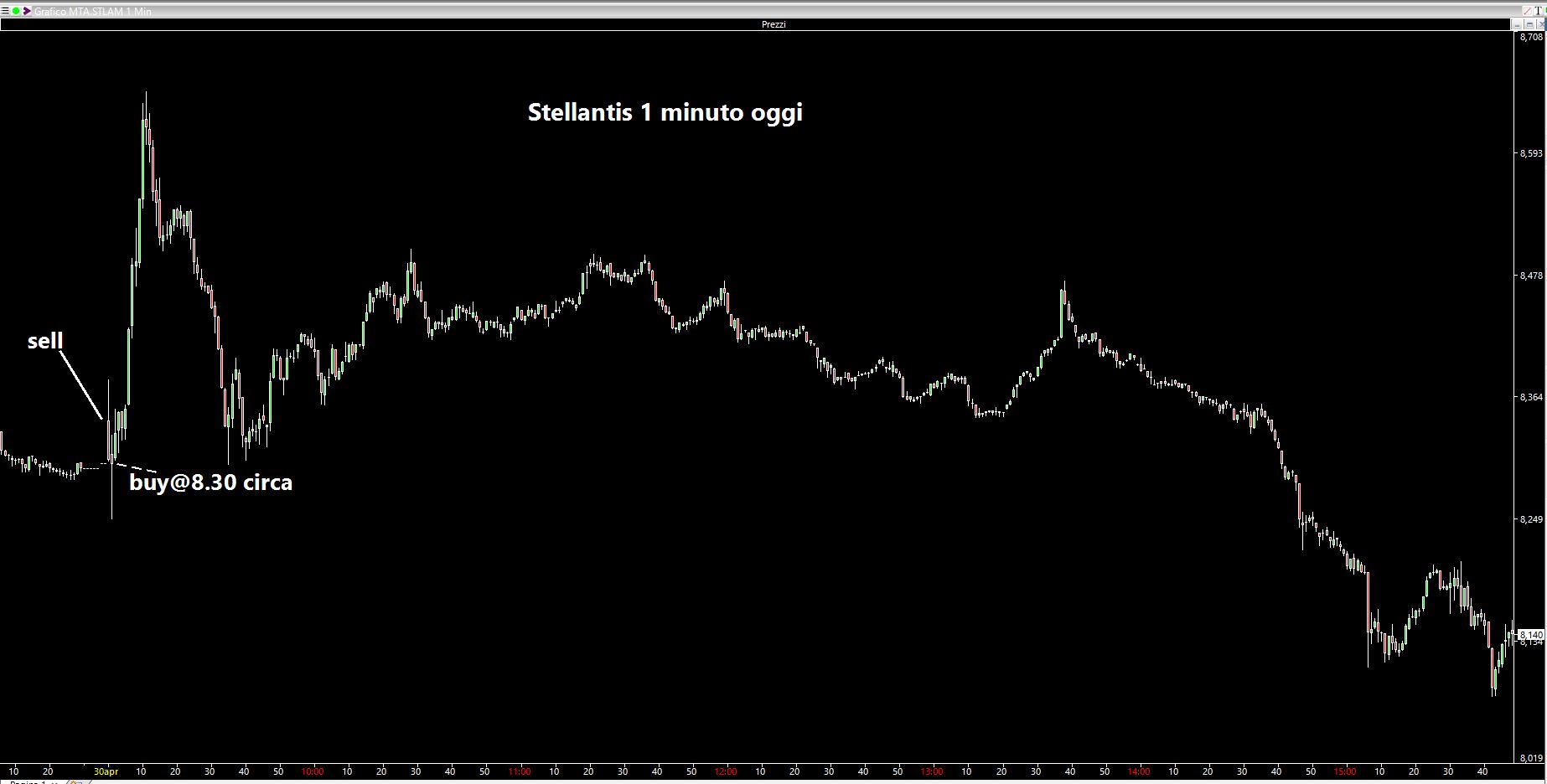
Task: Click the 'Stellantis 1 minuto oggi' text annotation
Action: (x=665, y=112)
